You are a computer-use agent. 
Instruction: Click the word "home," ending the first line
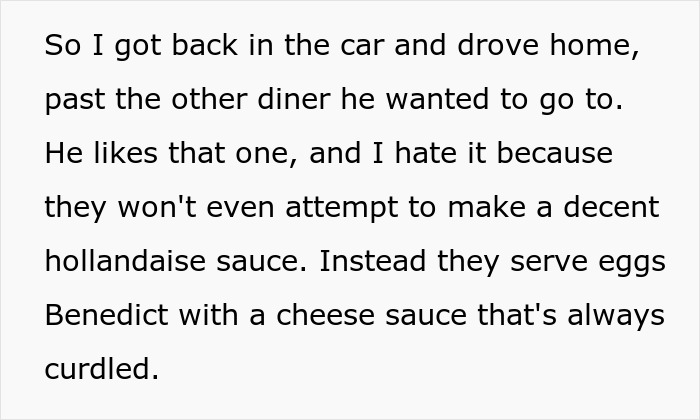pos(595,45)
